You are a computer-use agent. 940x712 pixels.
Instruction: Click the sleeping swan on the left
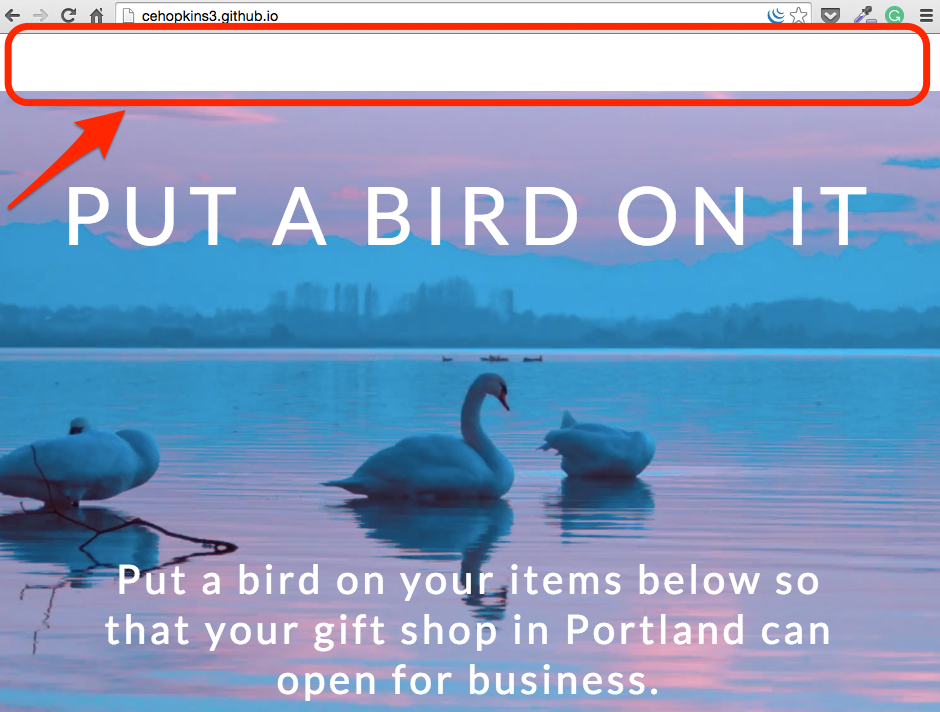coord(78,461)
